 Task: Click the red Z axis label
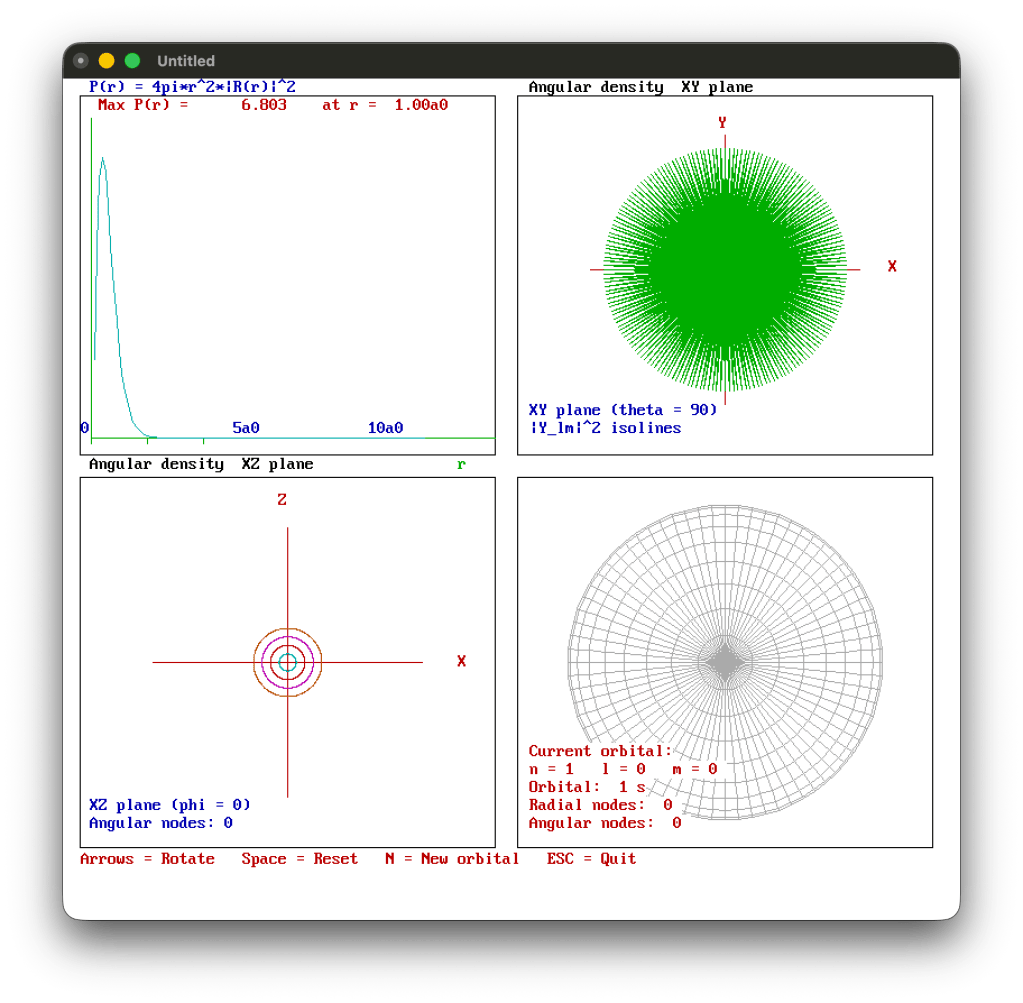pyautogui.click(x=282, y=500)
